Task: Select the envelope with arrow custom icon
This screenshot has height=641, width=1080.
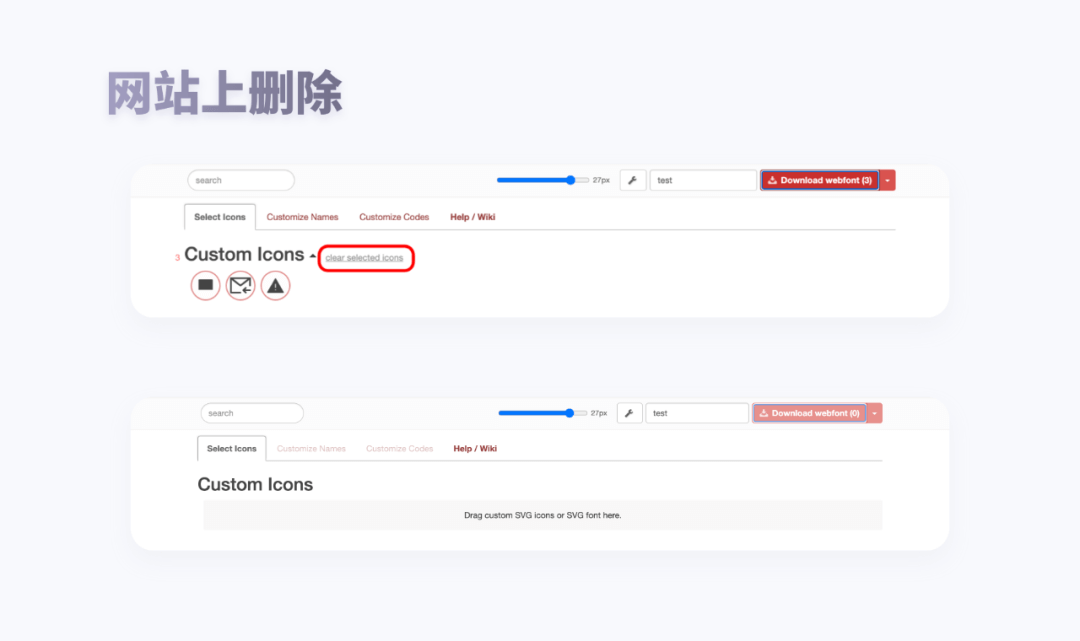Action: point(240,285)
